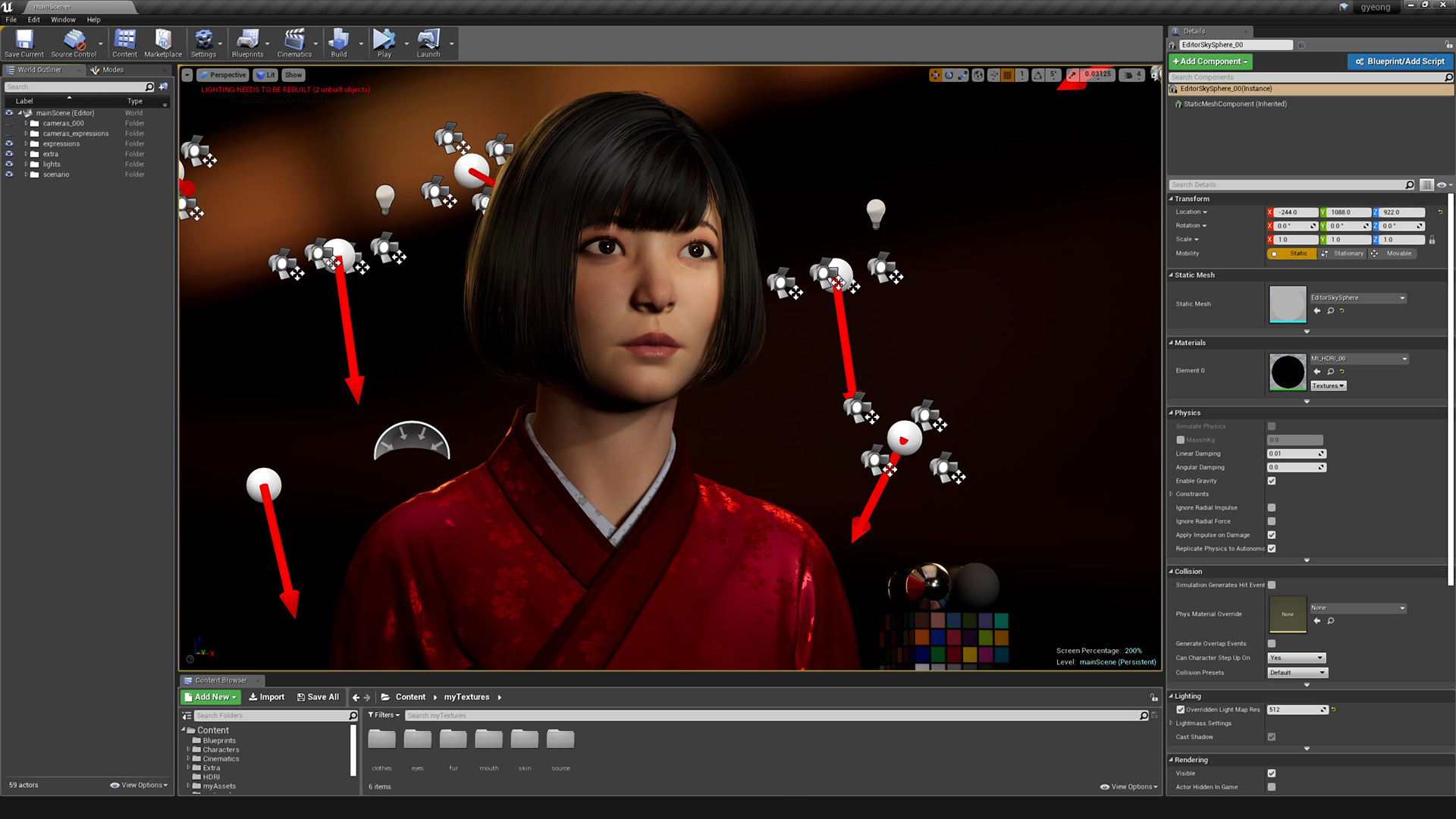Toggle visibility of the lights folder
1456x819 pixels.
tap(9, 164)
